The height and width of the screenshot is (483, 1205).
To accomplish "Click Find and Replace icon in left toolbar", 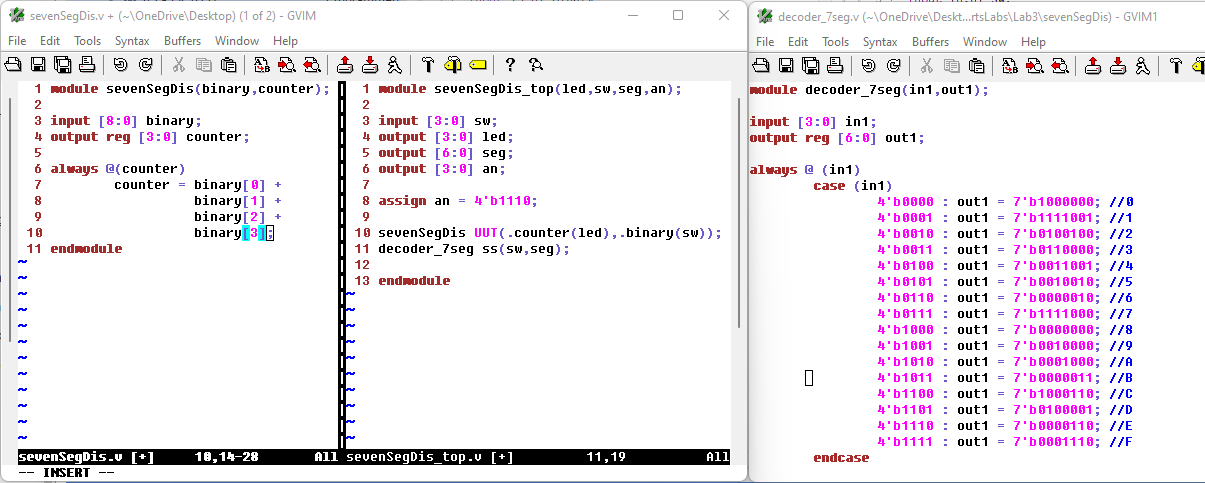I will point(262,65).
